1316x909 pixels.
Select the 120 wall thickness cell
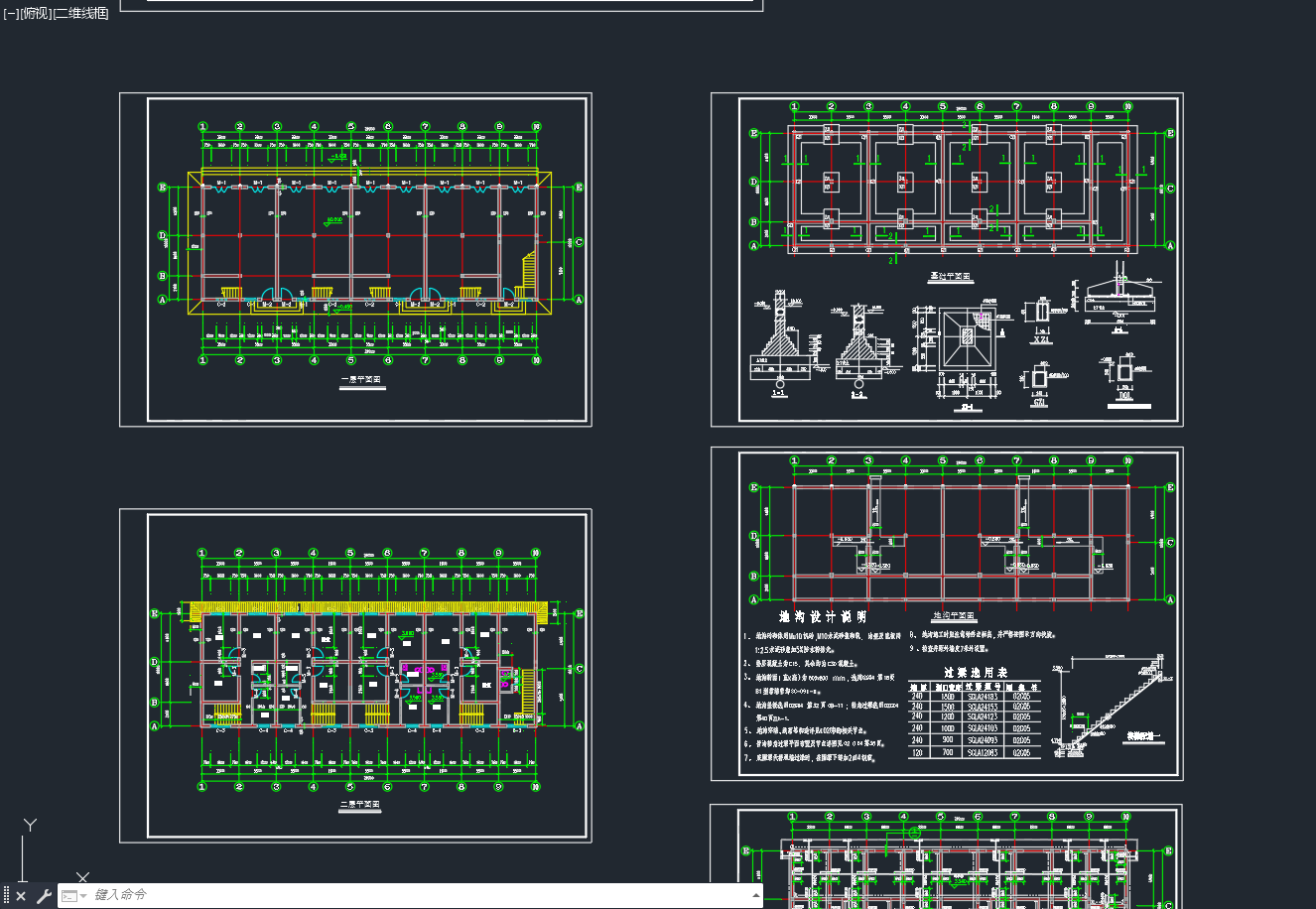[x=917, y=753]
